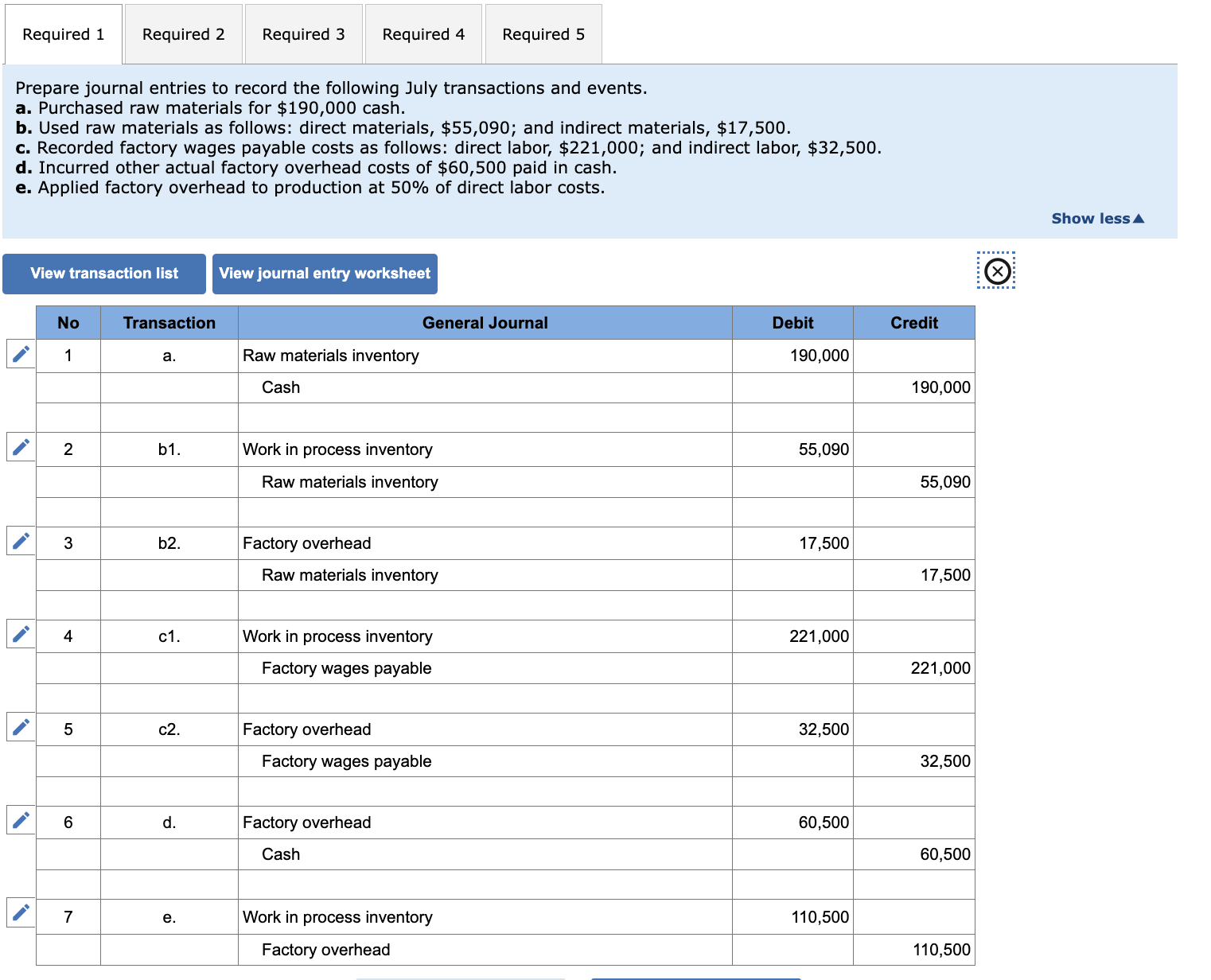The height and width of the screenshot is (980, 1211).
Task: Switch to the Required 4 tab
Action: (423, 34)
